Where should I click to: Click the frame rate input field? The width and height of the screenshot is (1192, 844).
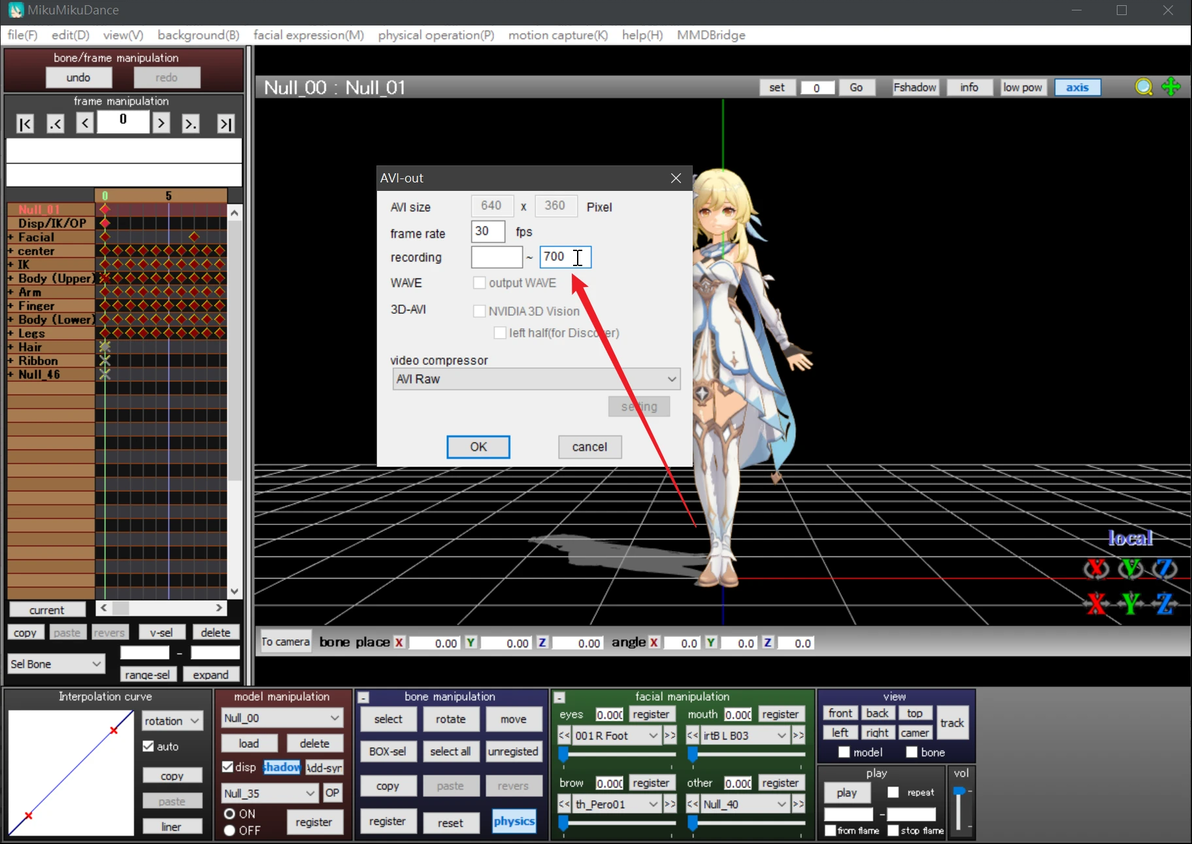click(488, 231)
